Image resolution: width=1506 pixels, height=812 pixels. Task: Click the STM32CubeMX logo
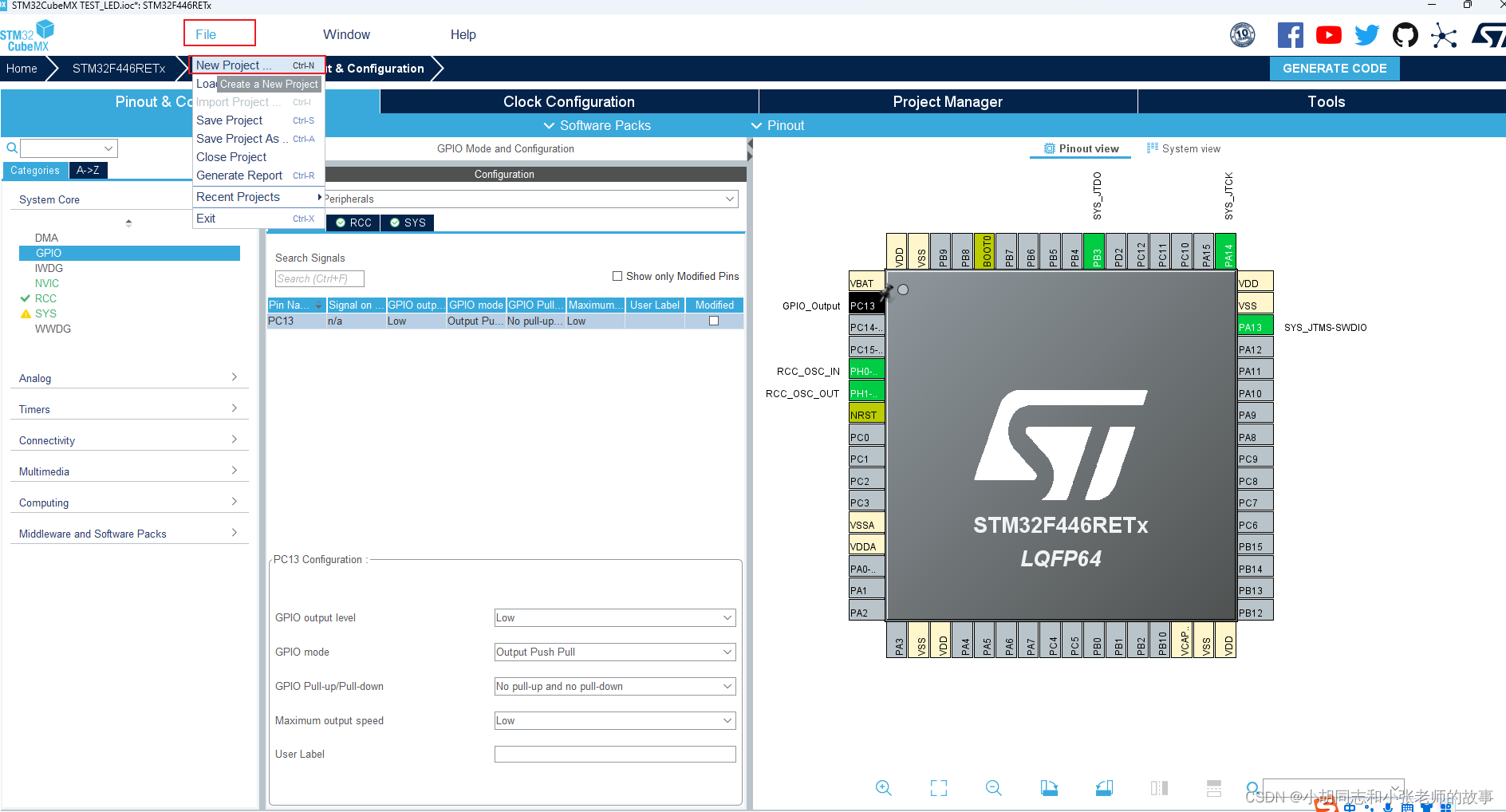pos(28,36)
